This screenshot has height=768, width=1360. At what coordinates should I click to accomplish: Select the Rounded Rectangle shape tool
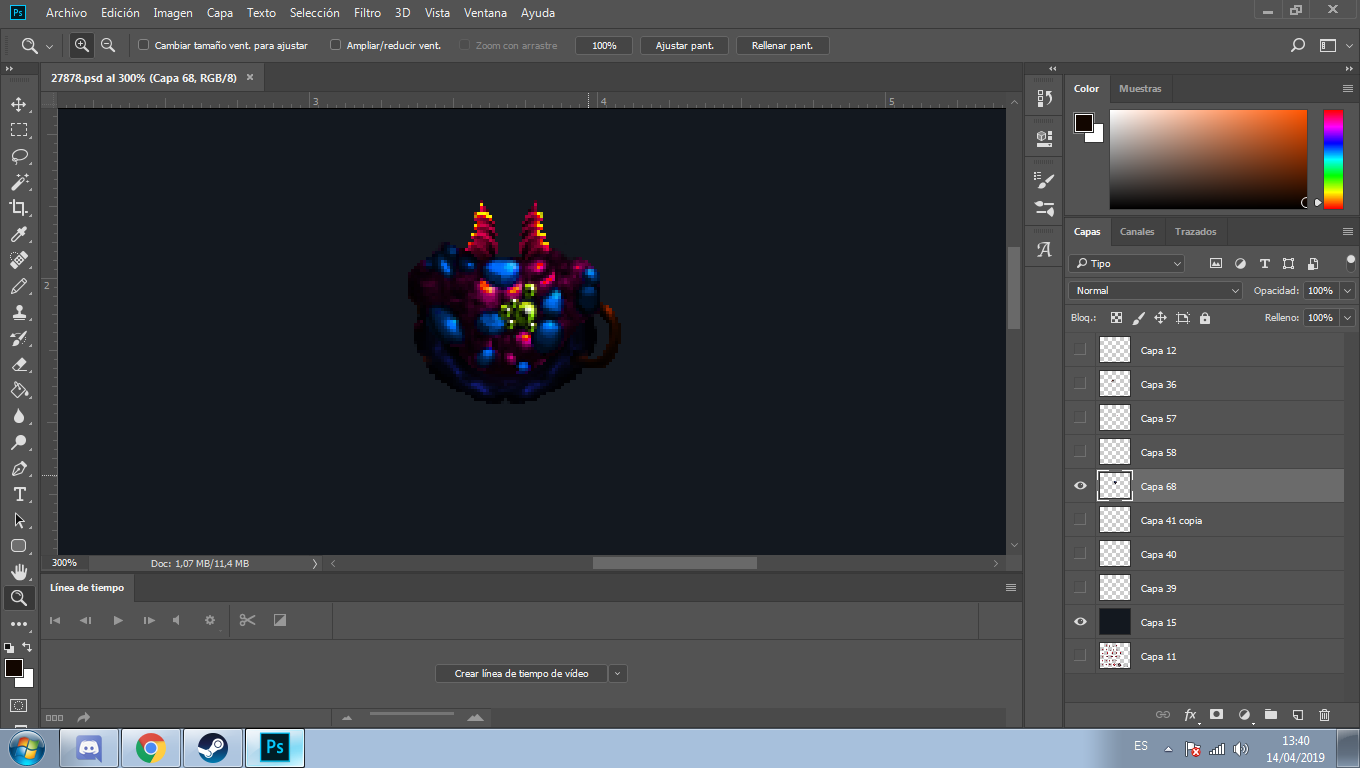coord(19,546)
